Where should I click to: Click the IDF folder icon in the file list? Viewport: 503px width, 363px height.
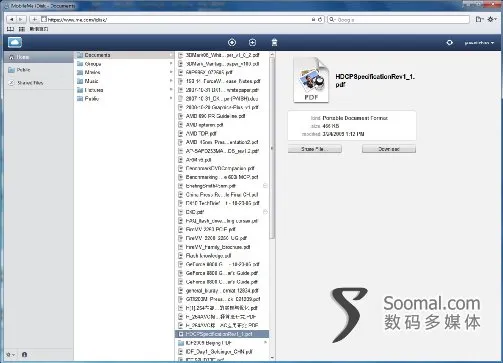click(x=181, y=343)
